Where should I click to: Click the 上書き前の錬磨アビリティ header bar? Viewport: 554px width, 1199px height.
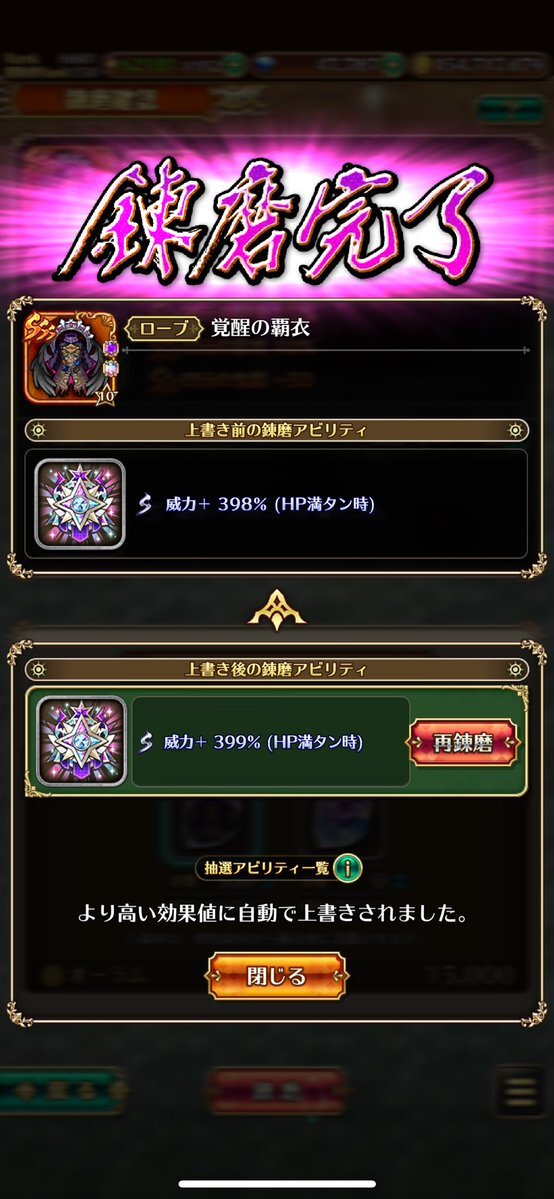coord(277,430)
